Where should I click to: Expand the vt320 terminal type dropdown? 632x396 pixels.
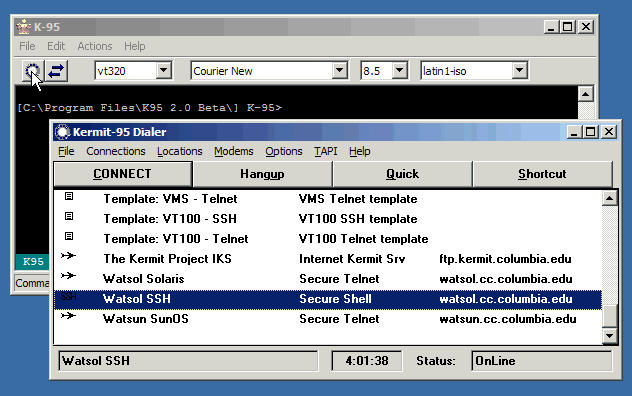(163, 71)
